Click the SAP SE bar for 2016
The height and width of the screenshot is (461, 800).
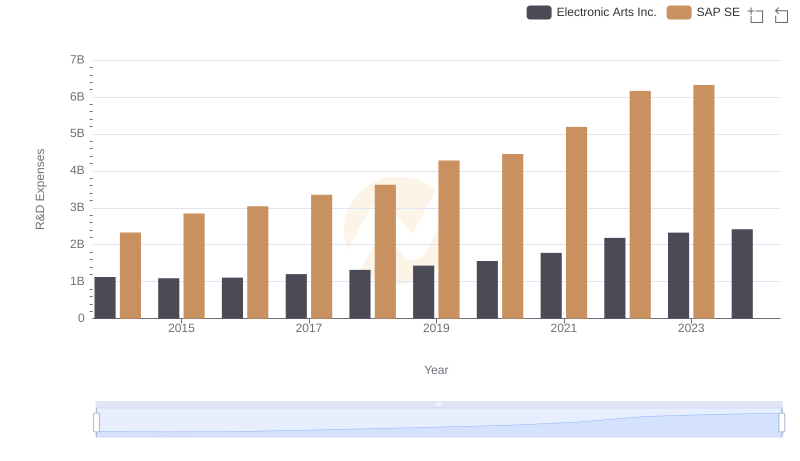click(258, 263)
